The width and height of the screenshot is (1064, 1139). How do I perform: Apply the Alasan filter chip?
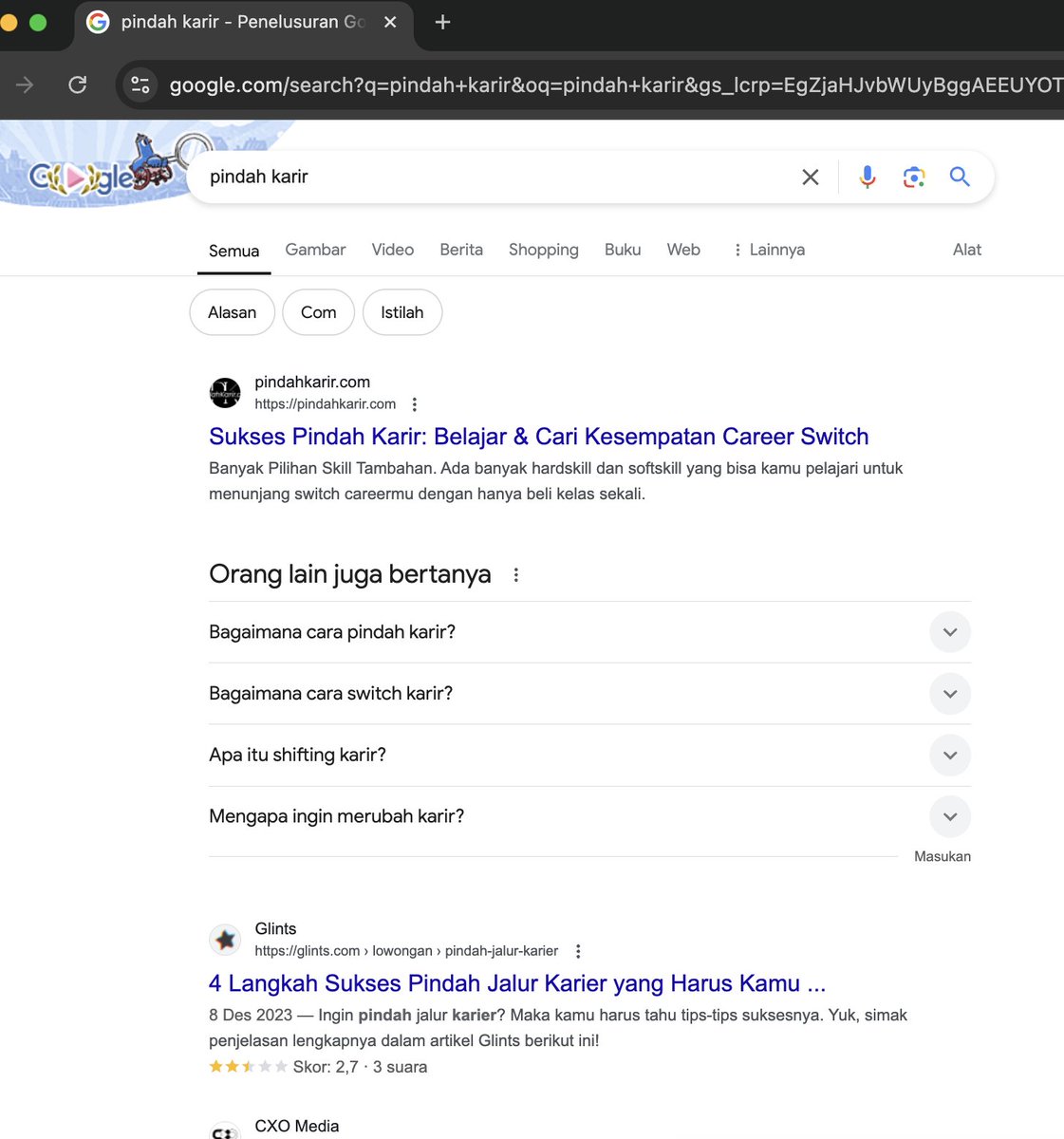pos(233,312)
